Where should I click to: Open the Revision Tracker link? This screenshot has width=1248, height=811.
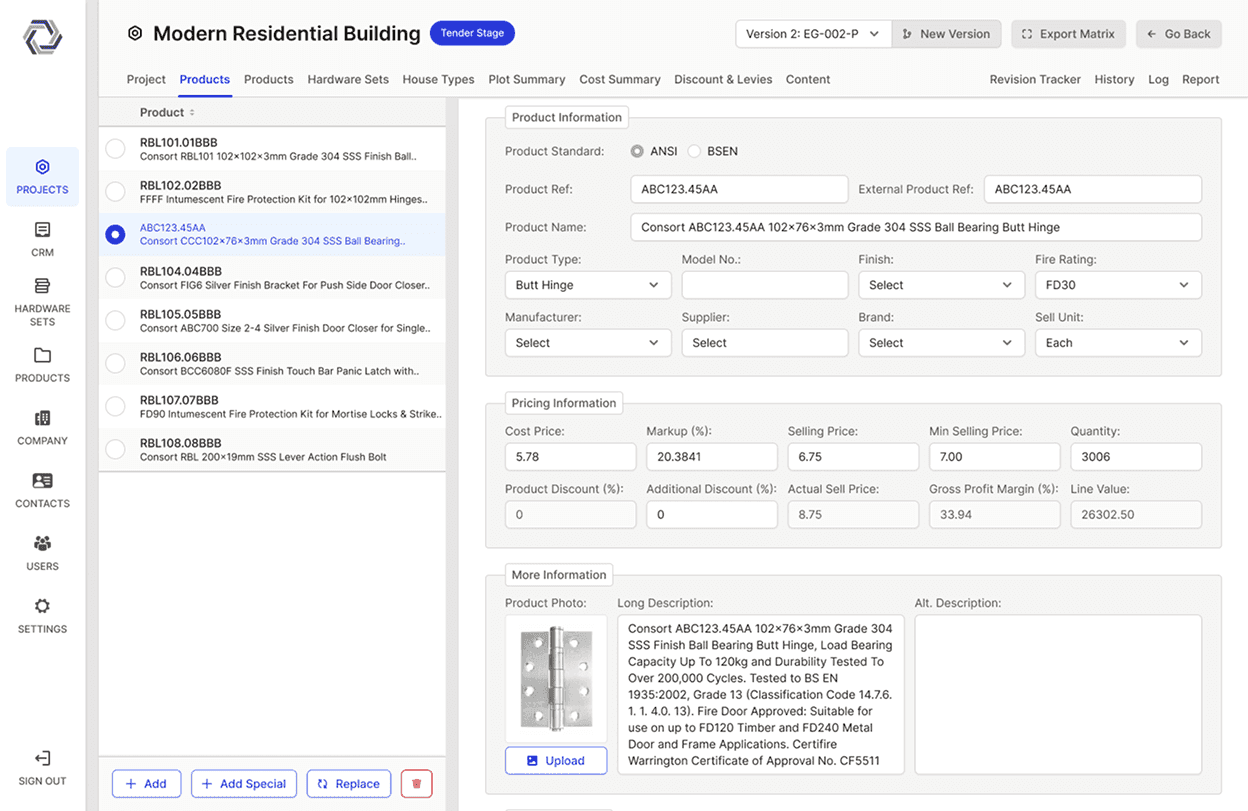[x=1035, y=79]
